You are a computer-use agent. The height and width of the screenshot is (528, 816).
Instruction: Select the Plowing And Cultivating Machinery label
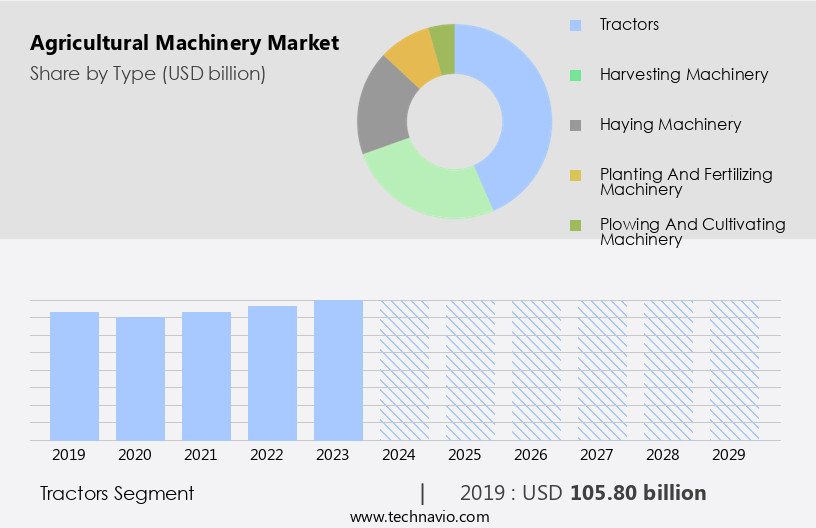[x=693, y=231]
